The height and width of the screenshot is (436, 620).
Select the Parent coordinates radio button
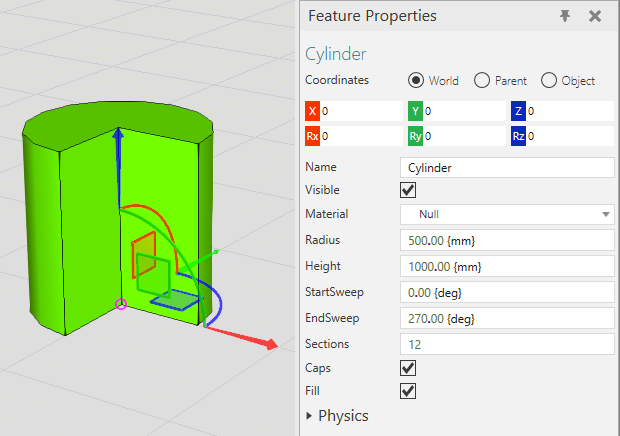click(x=481, y=80)
